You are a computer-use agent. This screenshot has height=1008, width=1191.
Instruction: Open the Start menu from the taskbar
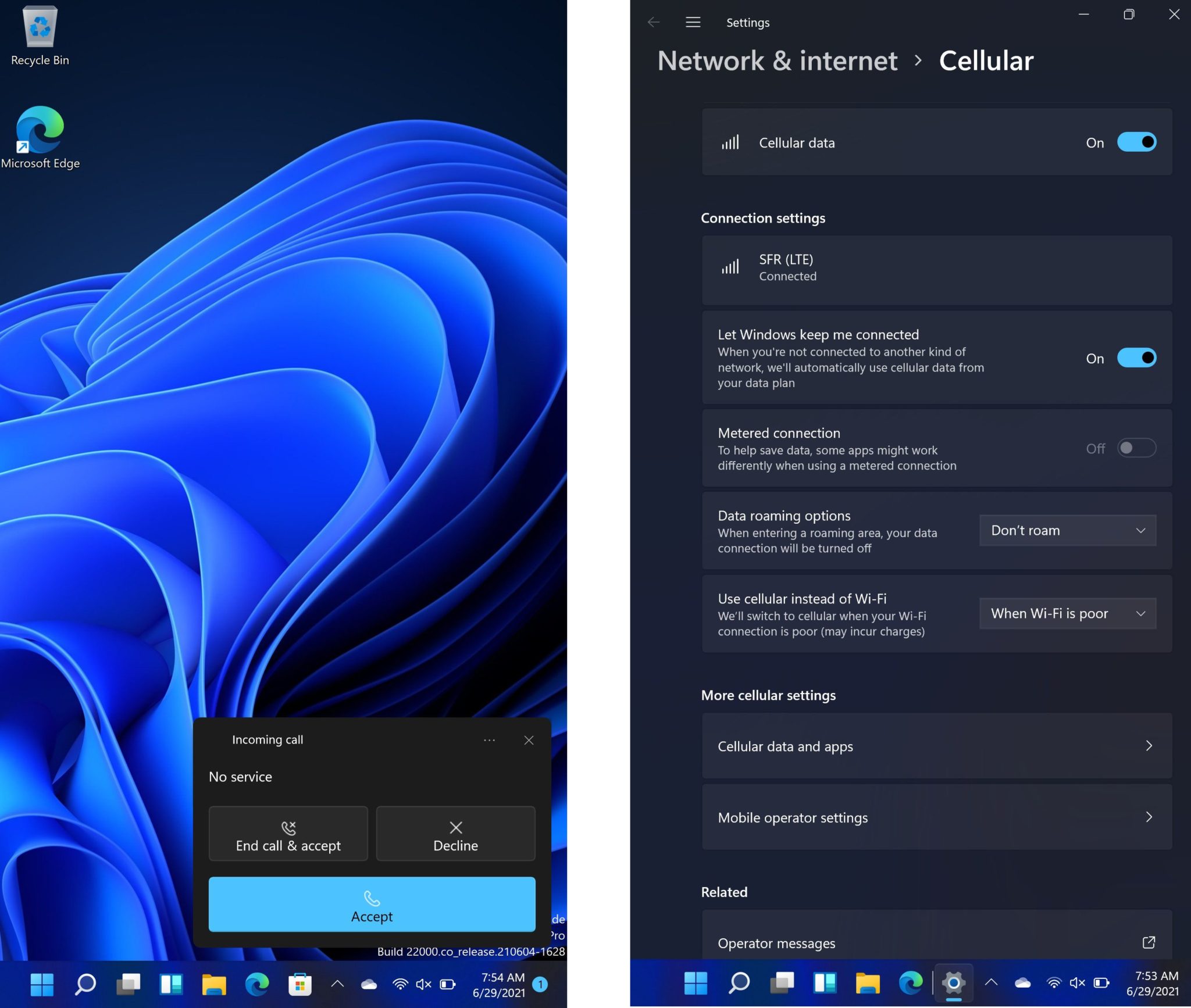[x=42, y=984]
